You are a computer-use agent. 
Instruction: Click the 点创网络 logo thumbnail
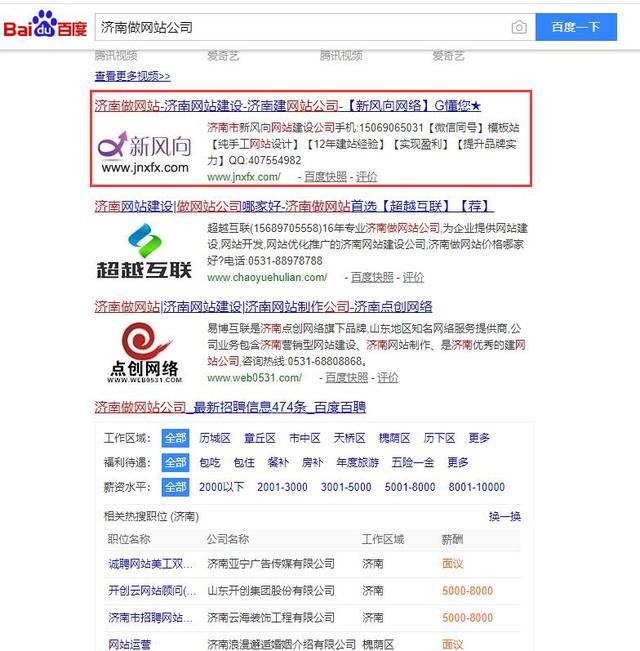tap(144, 352)
